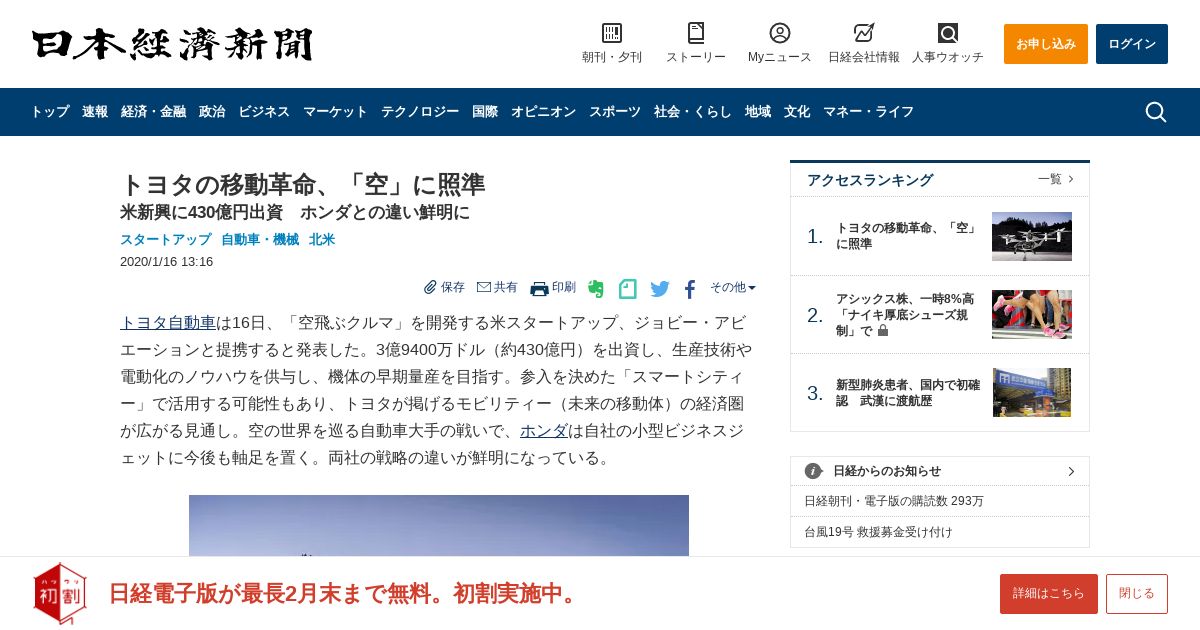Click the info icon beside 日経からのお知らせ
The image size is (1200, 630).
813,471
